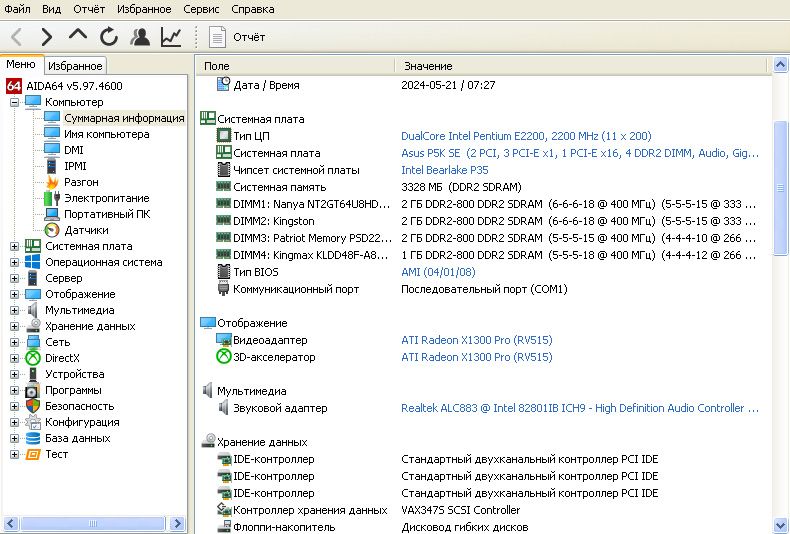Open the Realtek ALC883 audio link
This screenshot has width=790, height=534.
pos(580,408)
